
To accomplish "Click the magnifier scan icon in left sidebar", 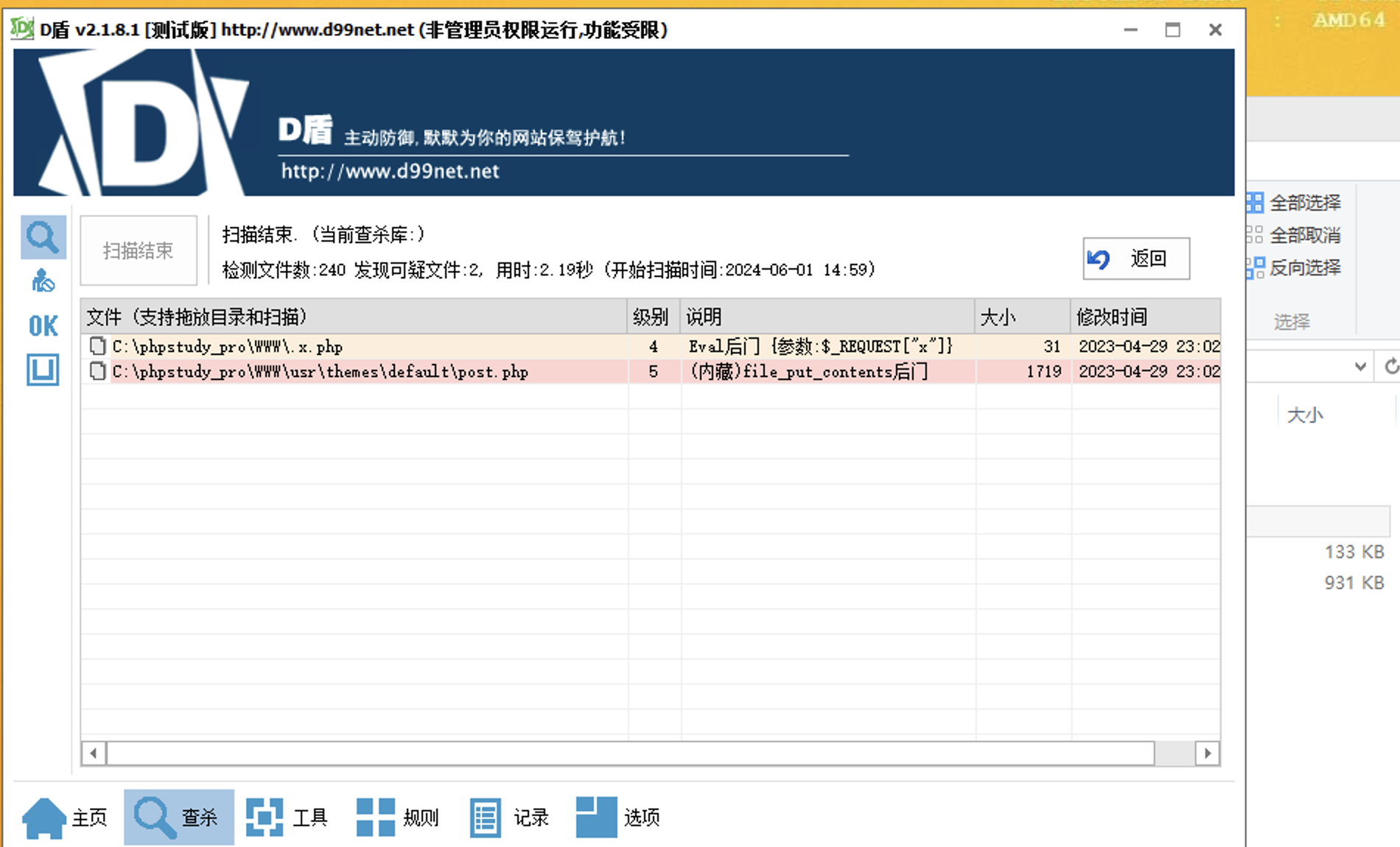I will tap(43, 237).
